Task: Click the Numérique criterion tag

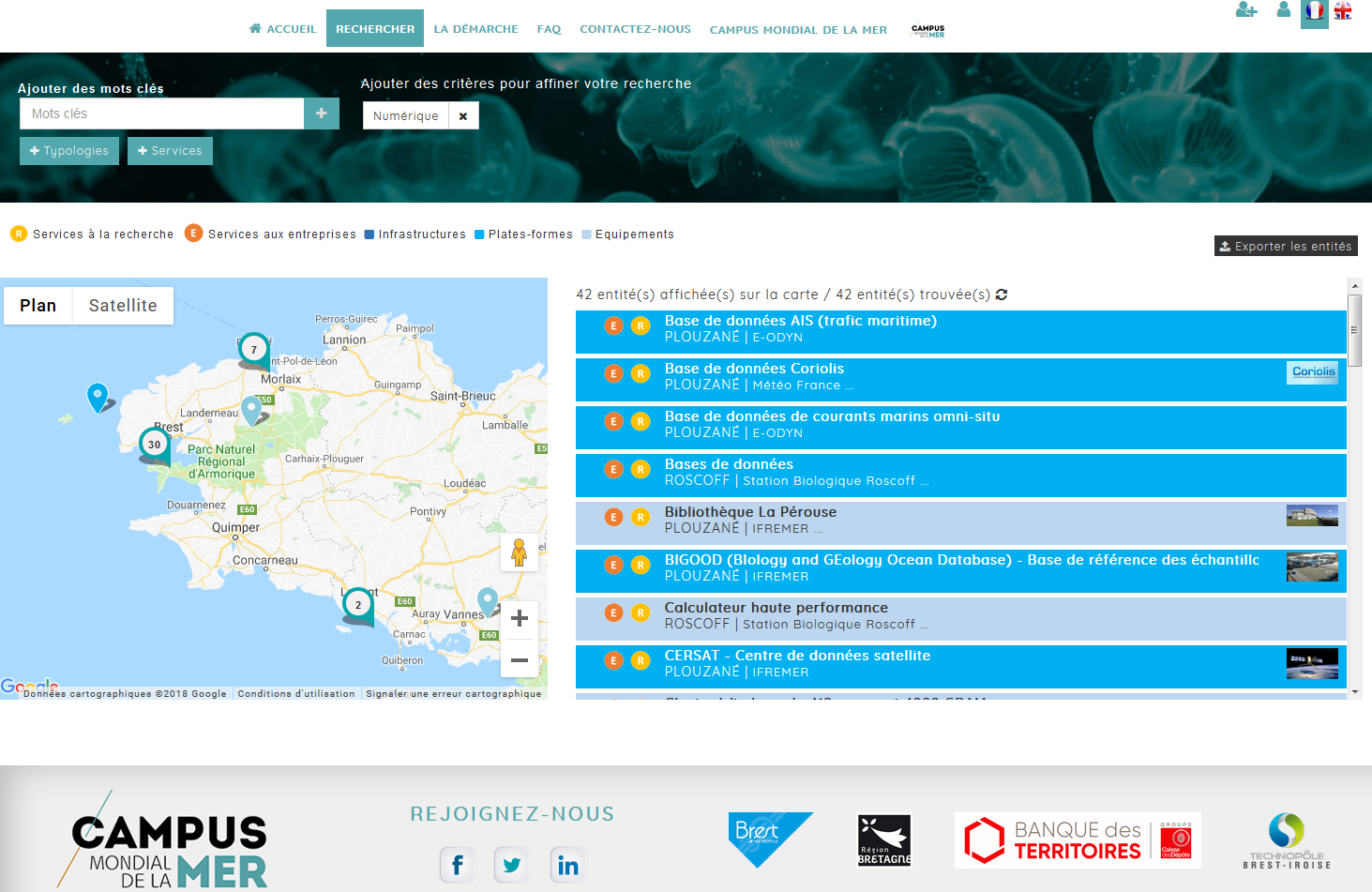Action: (406, 116)
